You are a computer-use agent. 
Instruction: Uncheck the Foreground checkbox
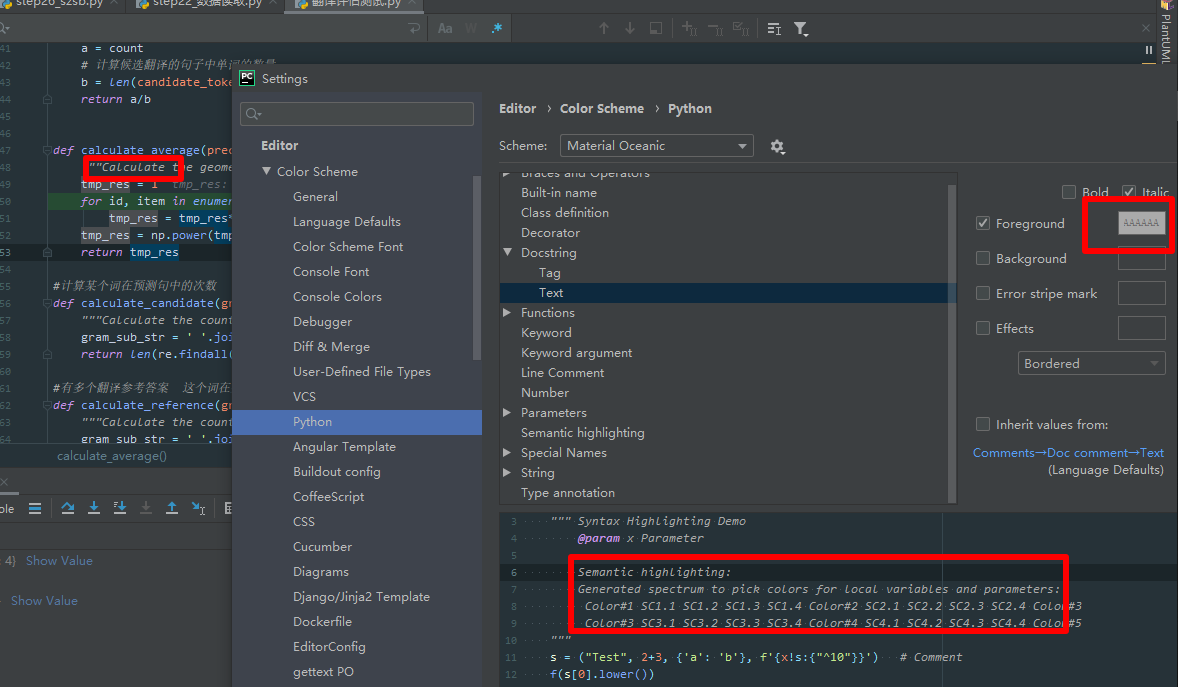click(x=983, y=223)
